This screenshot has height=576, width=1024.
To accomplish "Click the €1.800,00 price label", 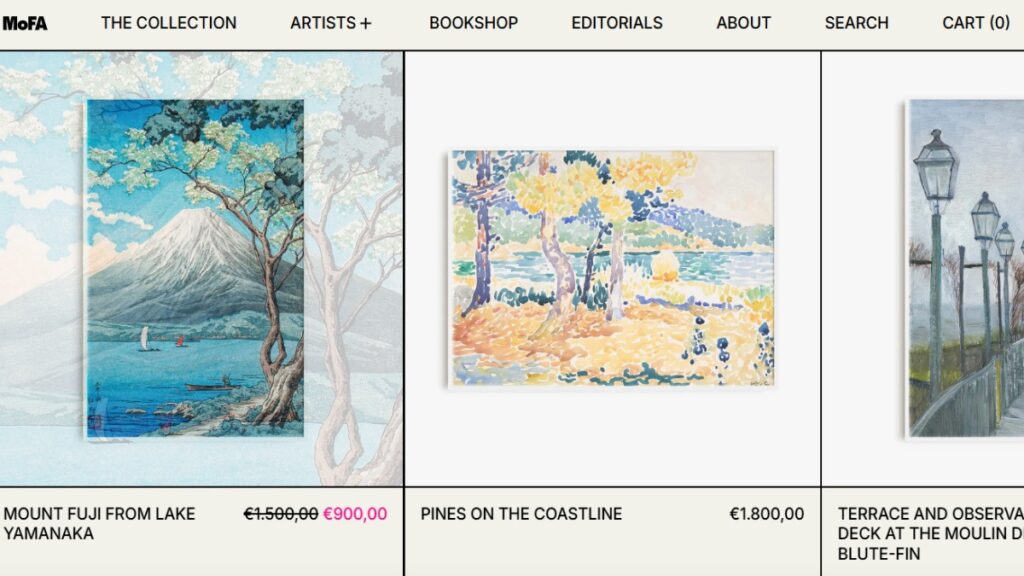I will pos(767,514).
